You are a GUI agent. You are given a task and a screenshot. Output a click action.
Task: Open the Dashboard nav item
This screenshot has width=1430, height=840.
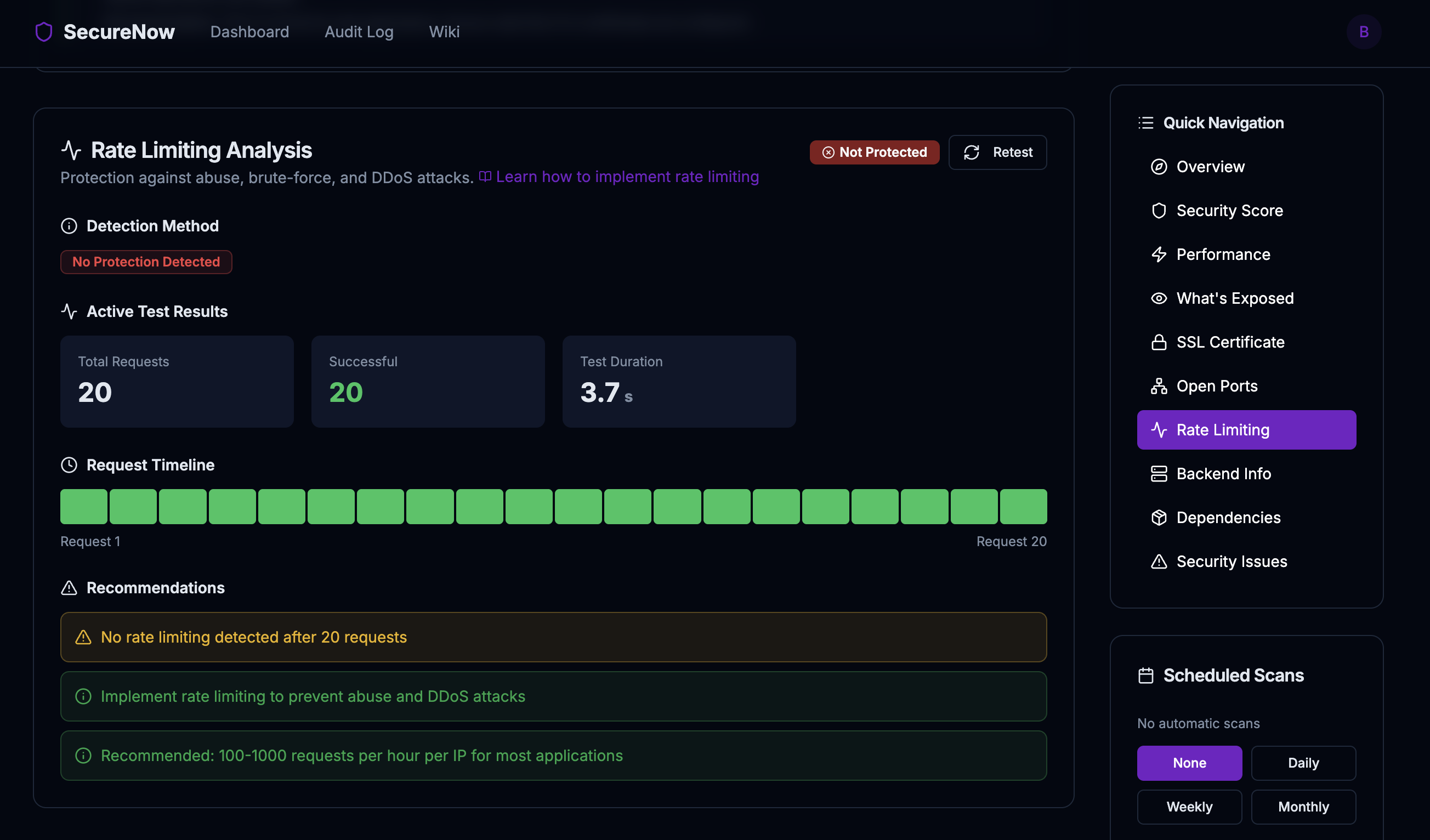pyautogui.click(x=249, y=32)
